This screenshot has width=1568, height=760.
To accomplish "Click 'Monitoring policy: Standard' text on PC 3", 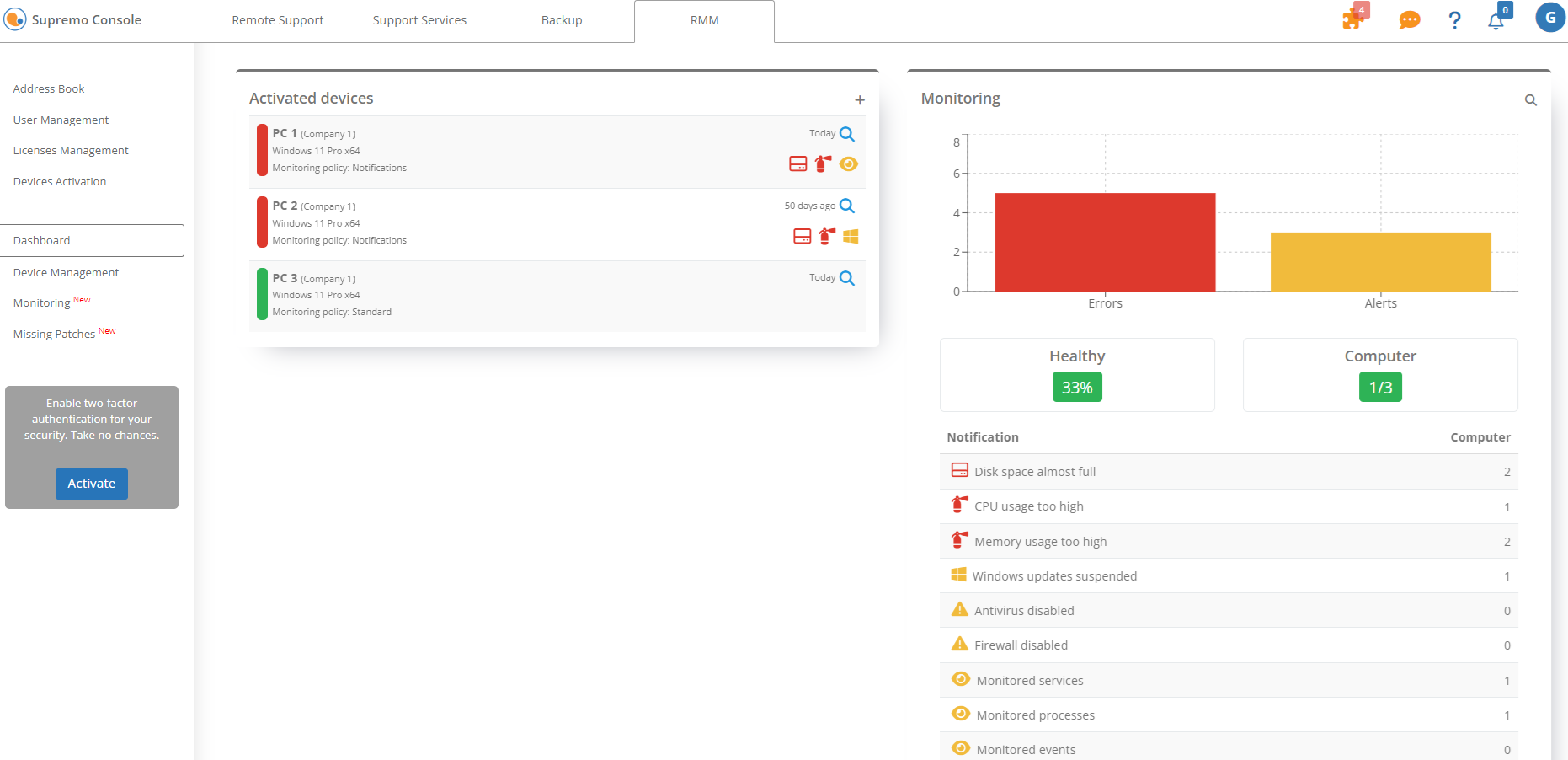I will [x=332, y=312].
